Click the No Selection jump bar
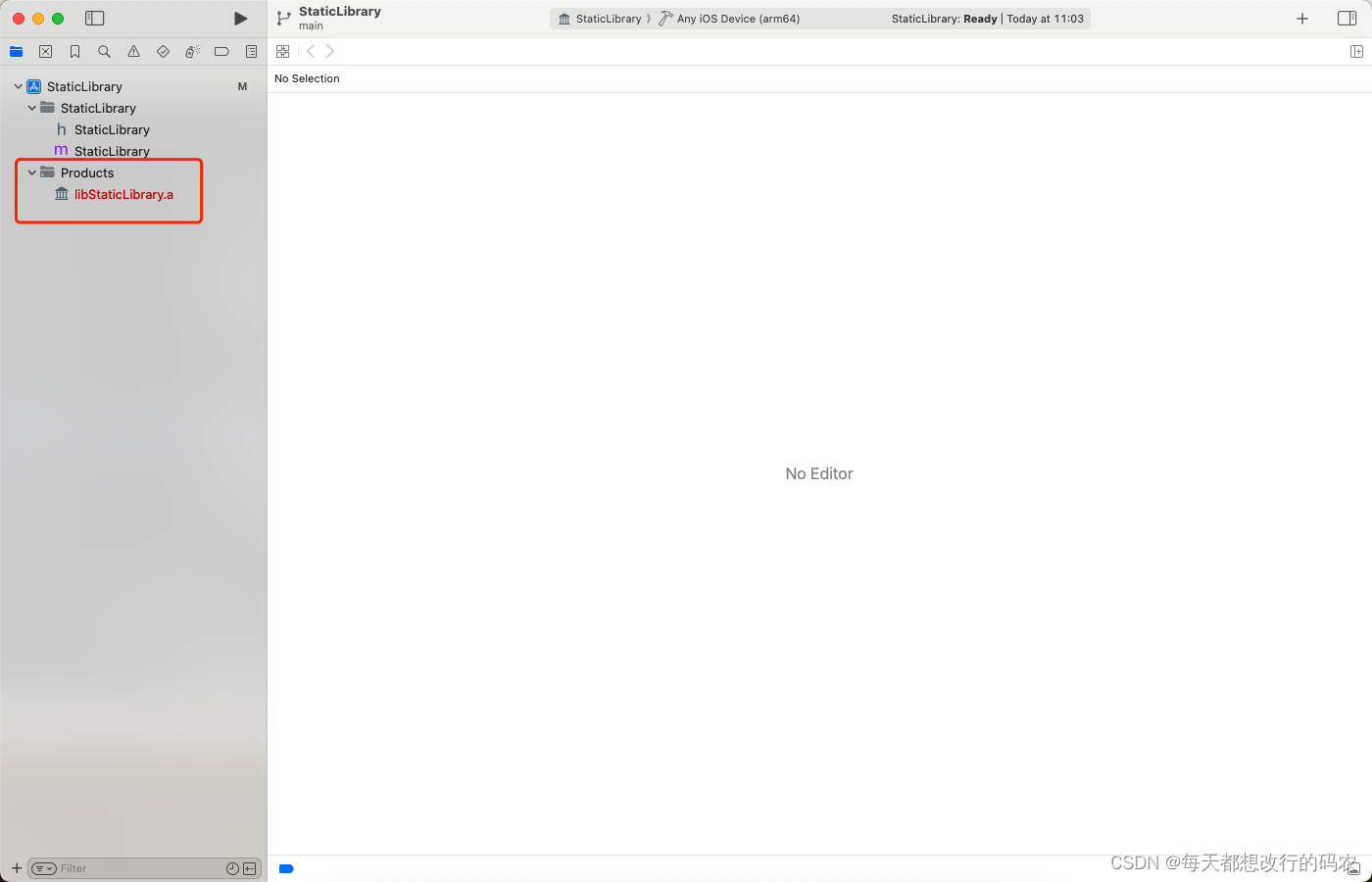 point(307,78)
